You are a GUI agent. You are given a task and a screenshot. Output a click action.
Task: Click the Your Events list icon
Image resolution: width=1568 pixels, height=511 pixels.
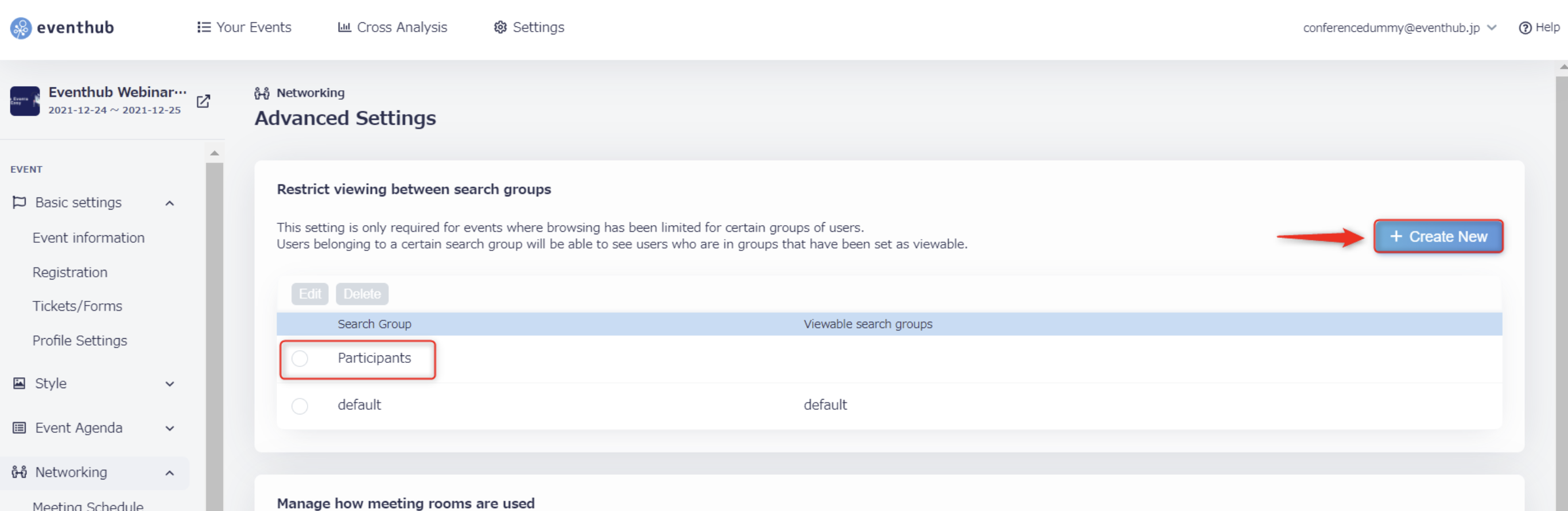204,28
